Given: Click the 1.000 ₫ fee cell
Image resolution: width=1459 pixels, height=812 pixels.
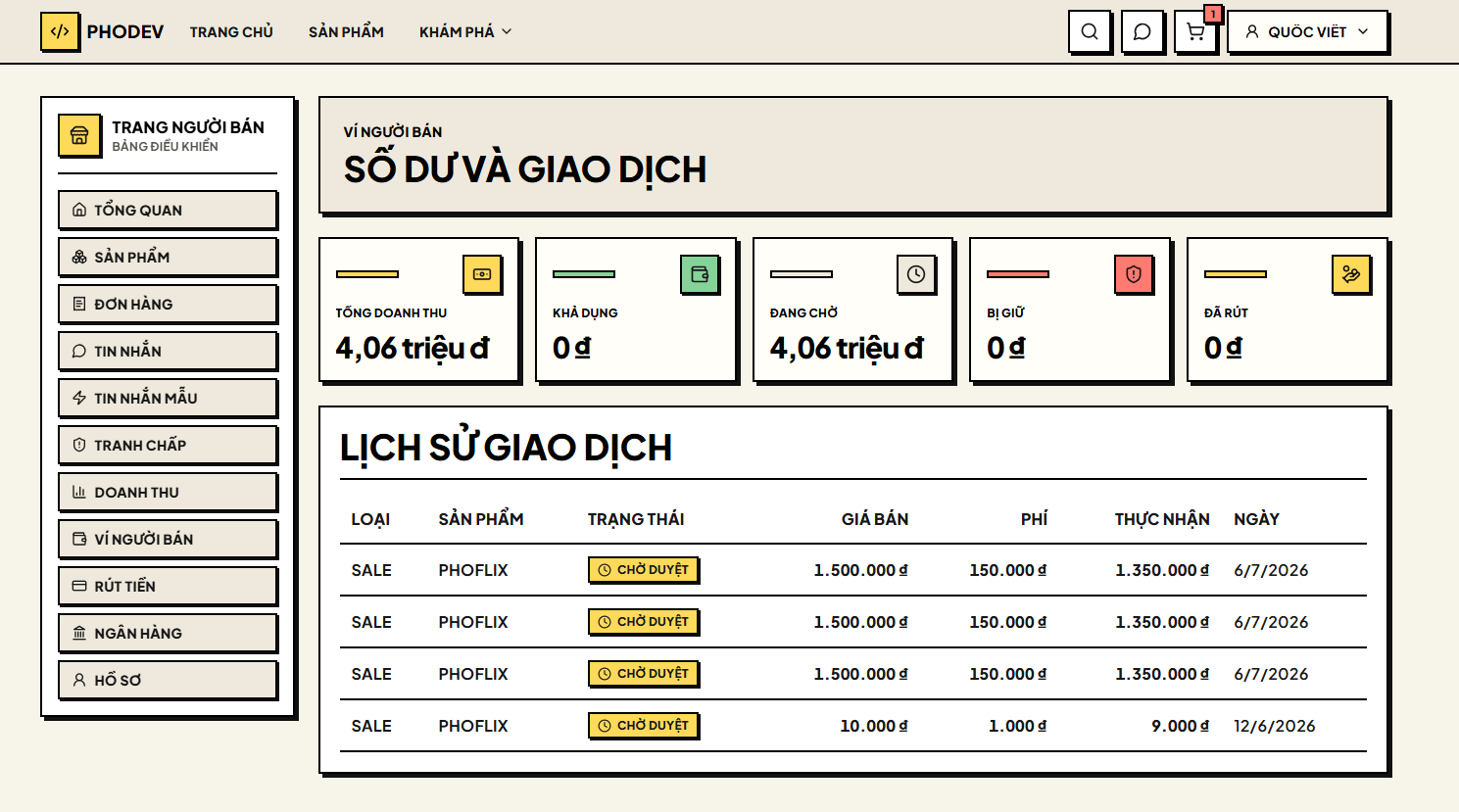Looking at the screenshot, I should [x=1018, y=726].
